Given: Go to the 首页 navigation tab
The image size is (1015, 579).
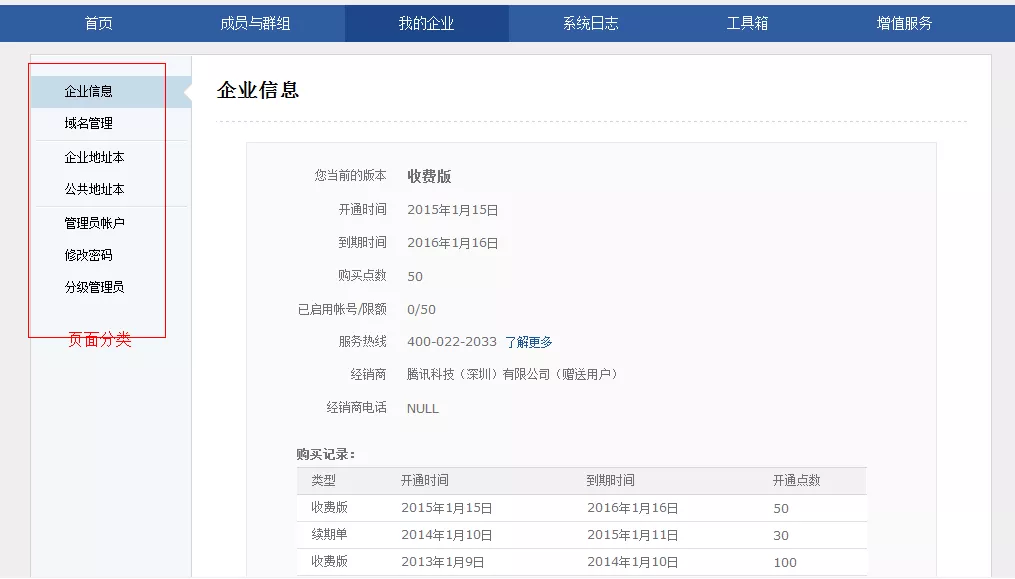Looking at the screenshot, I should tap(98, 23).
